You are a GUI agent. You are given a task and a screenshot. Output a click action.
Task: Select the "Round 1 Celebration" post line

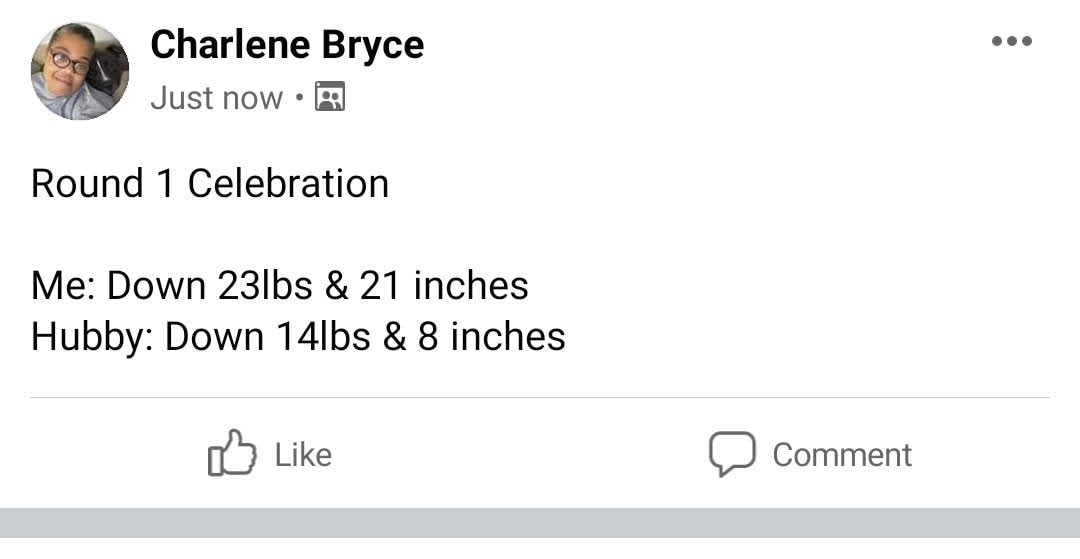(x=210, y=184)
